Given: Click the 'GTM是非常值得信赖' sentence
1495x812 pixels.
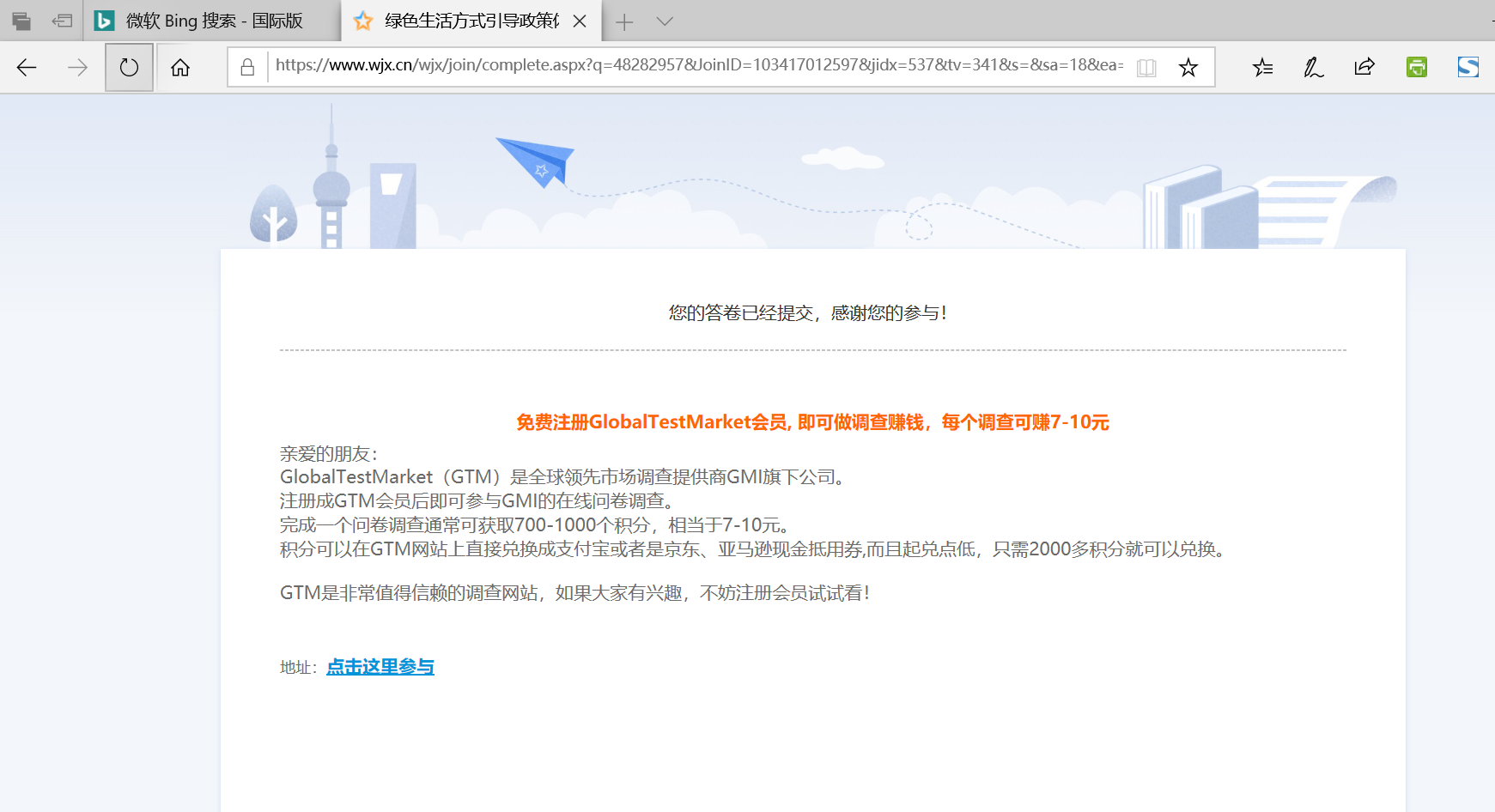Looking at the screenshot, I should (575, 592).
